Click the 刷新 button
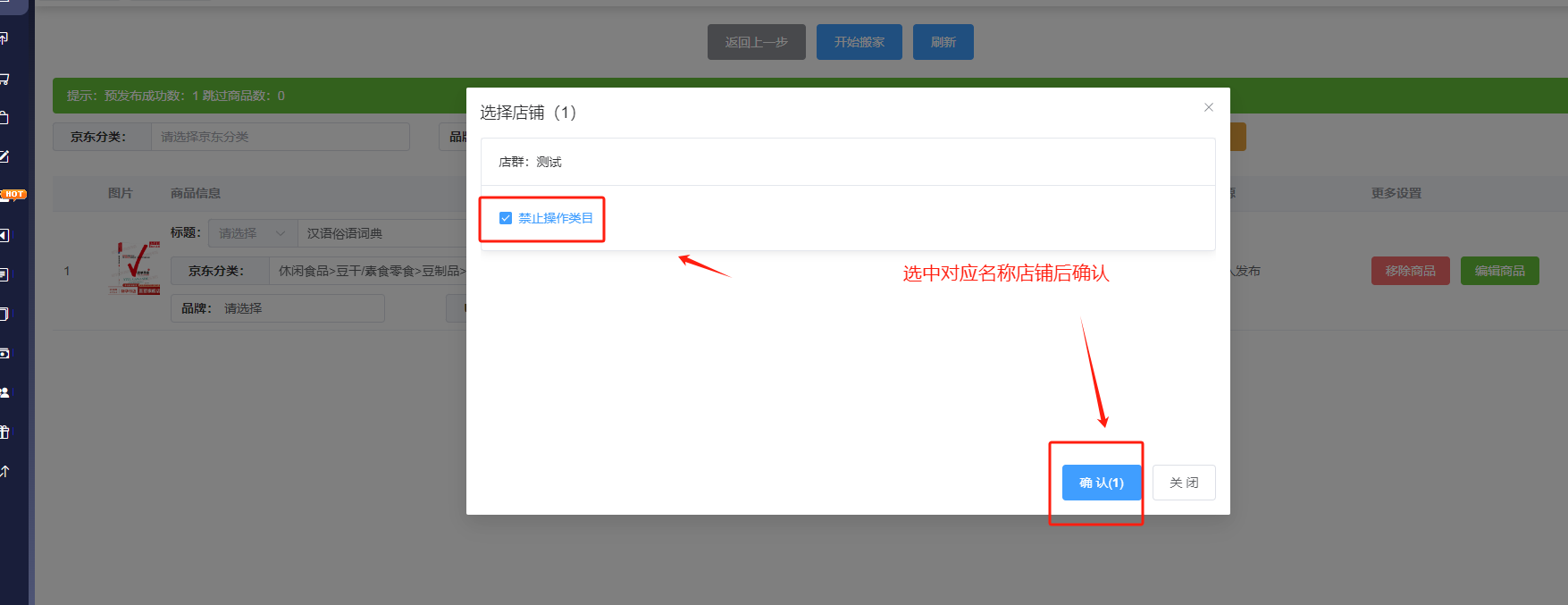 pos(943,42)
